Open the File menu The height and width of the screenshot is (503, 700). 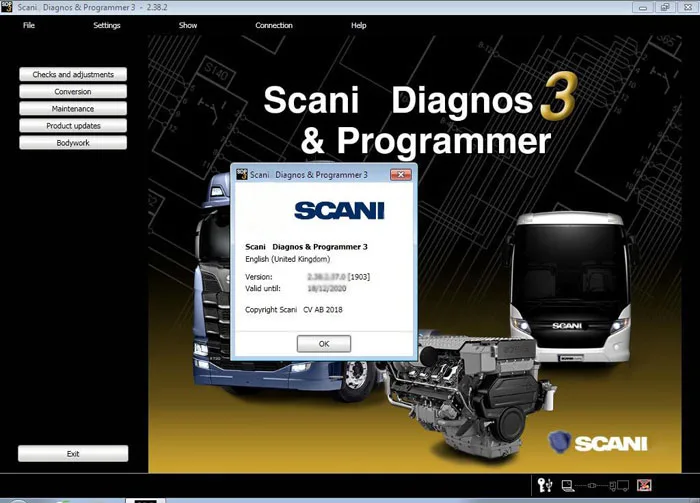[29, 25]
